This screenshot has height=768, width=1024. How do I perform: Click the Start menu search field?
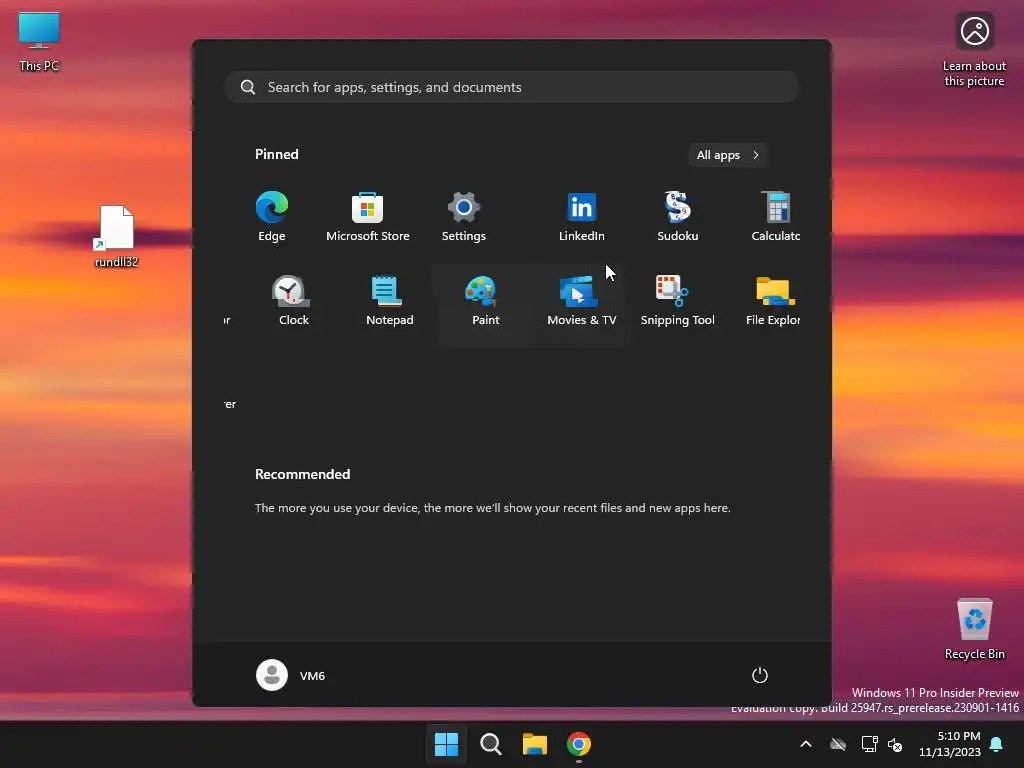[511, 87]
